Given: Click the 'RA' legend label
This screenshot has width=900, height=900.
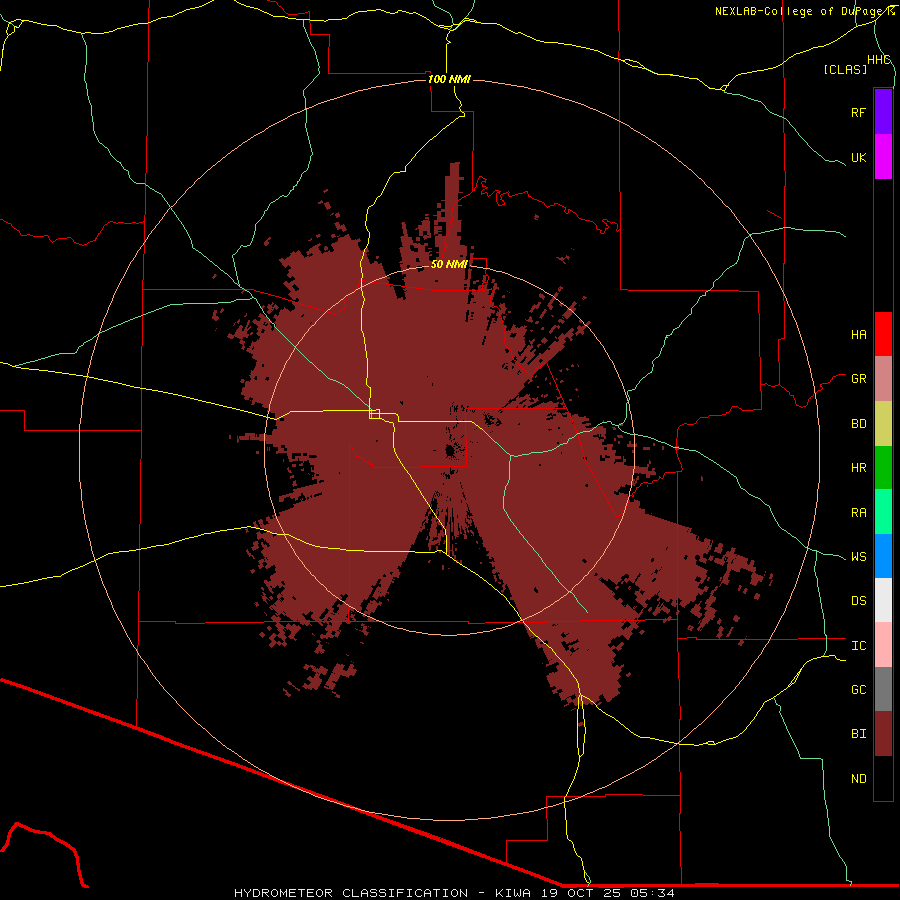Looking at the screenshot, I should tap(859, 513).
